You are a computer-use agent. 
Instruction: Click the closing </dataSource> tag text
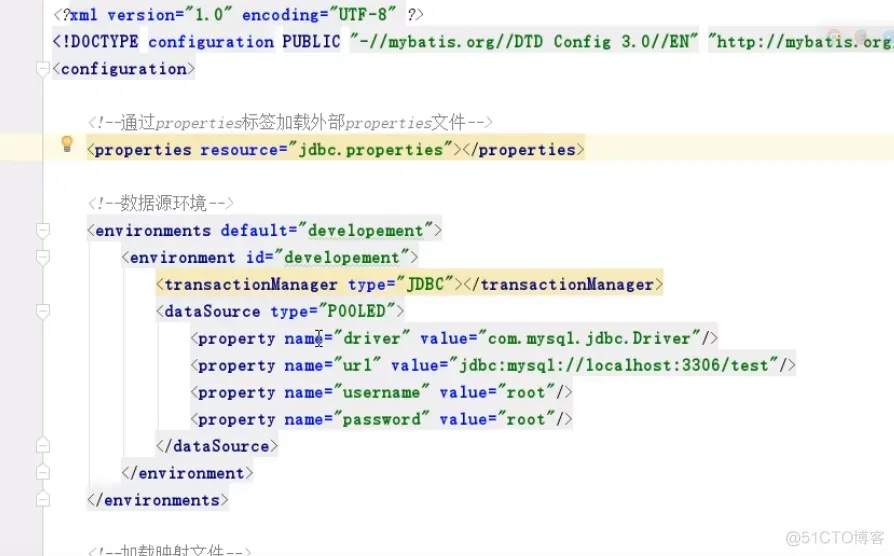(x=217, y=446)
